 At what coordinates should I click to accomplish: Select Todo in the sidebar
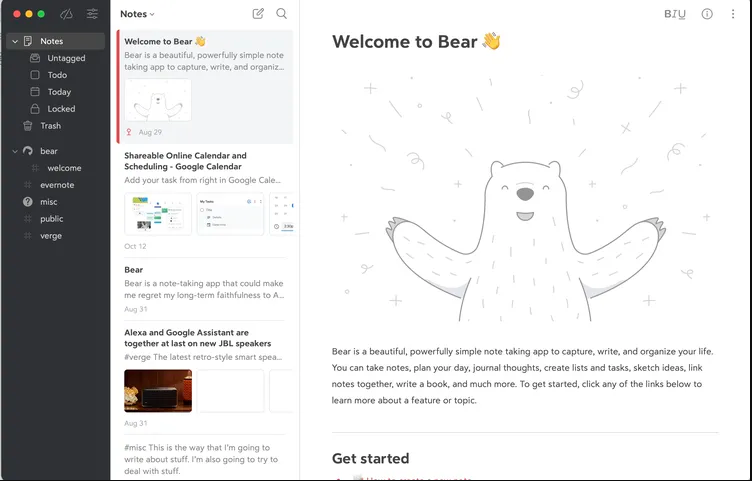(x=57, y=75)
